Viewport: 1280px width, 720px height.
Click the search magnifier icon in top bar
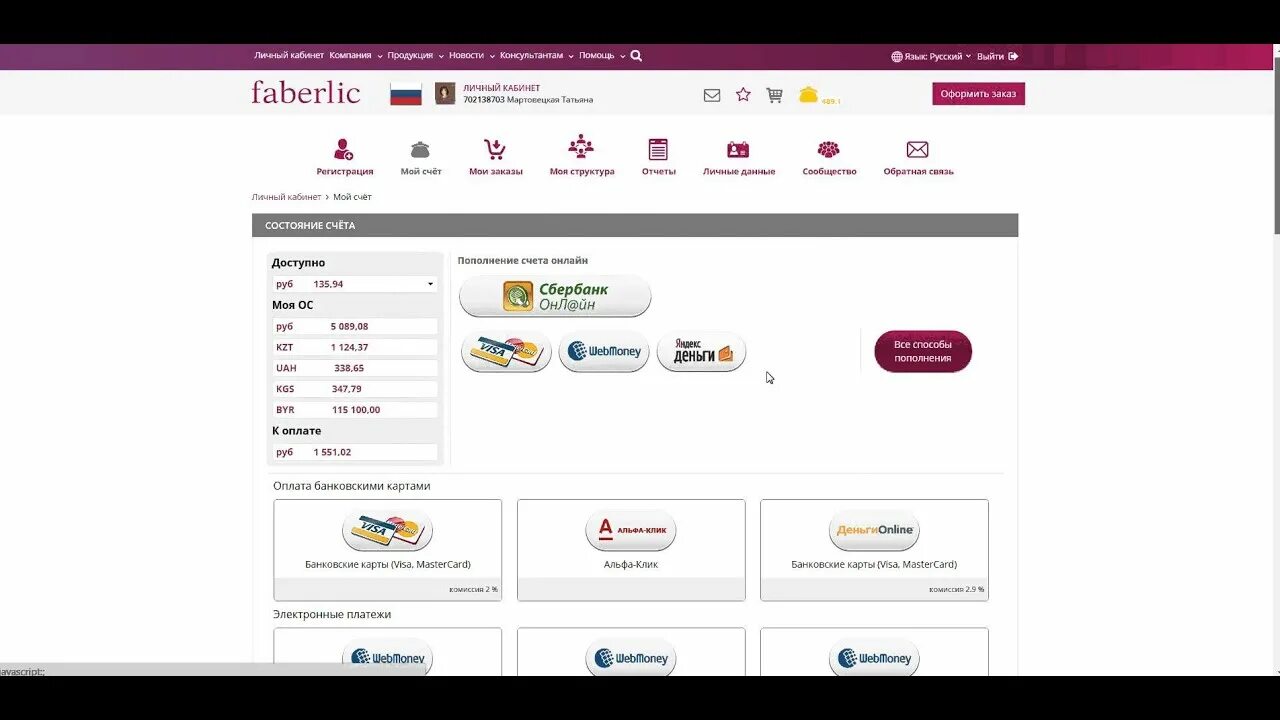[636, 56]
